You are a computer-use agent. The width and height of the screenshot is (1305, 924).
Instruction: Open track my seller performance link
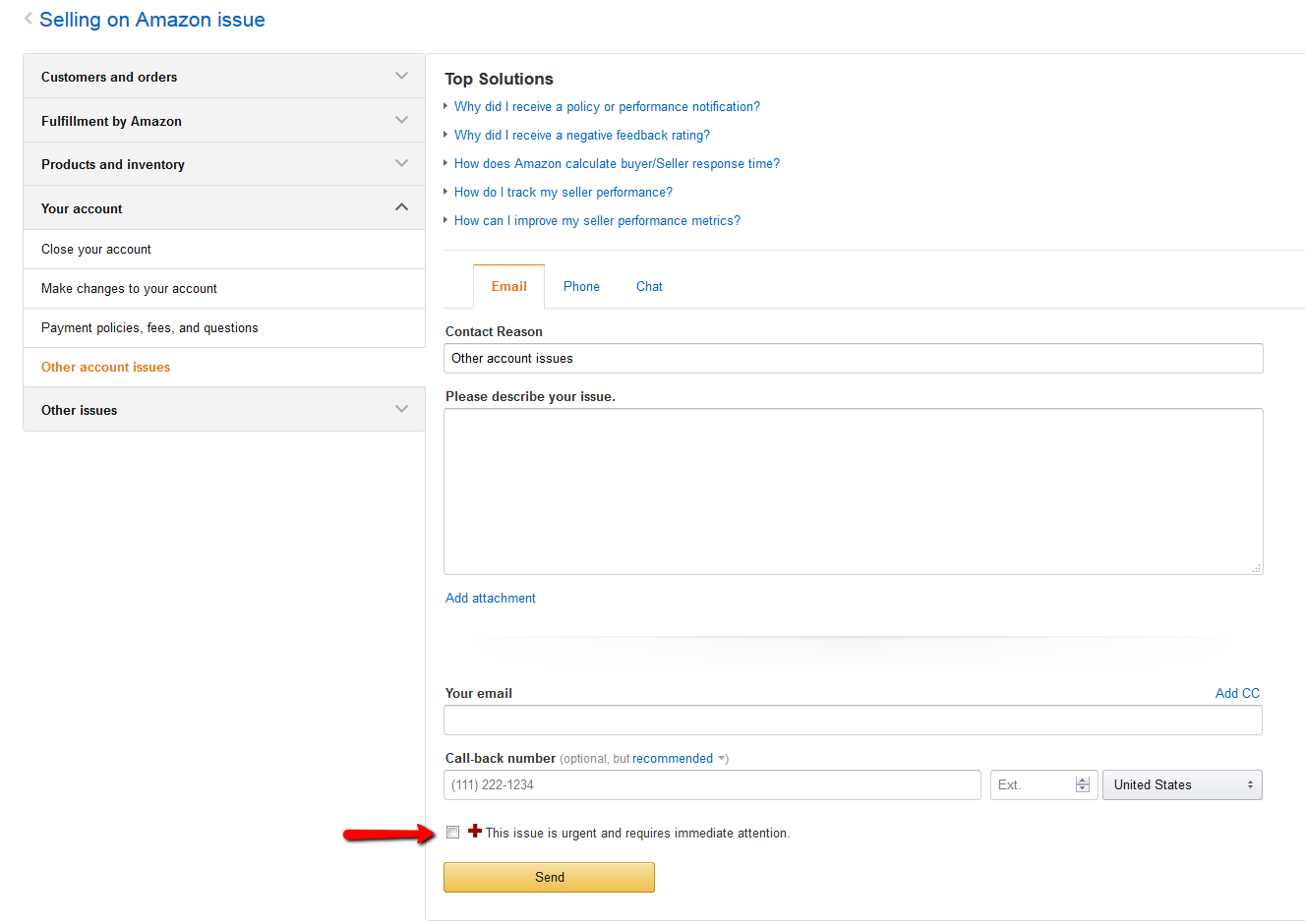pos(564,193)
